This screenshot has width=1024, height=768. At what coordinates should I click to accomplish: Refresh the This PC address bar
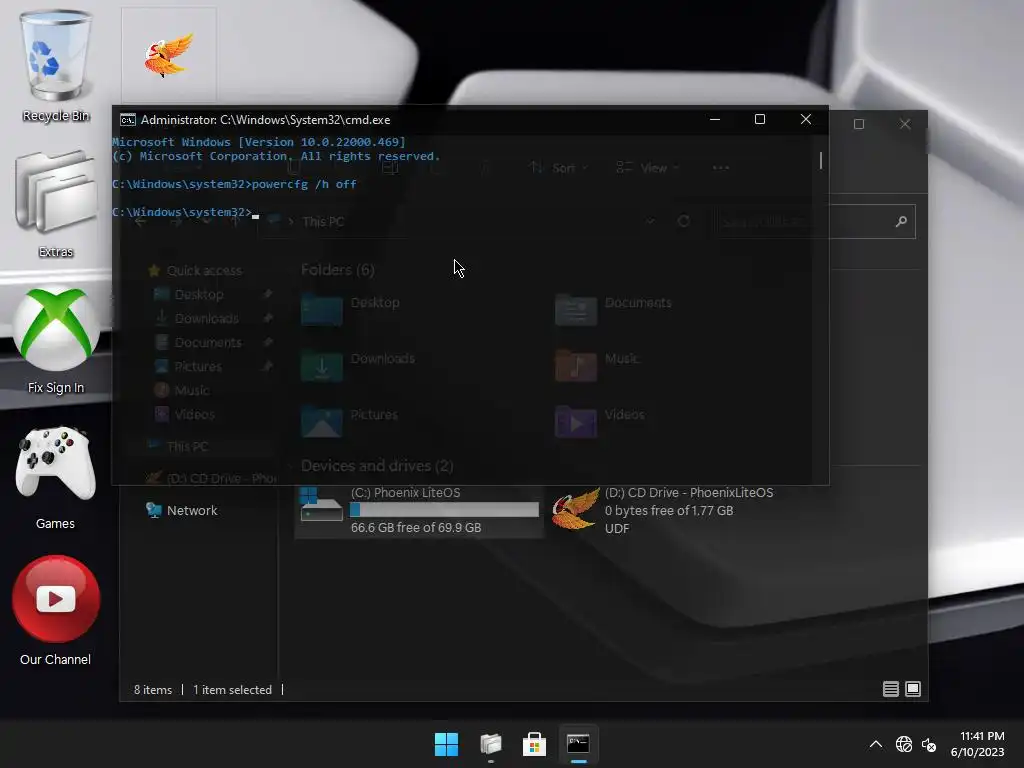point(684,221)
